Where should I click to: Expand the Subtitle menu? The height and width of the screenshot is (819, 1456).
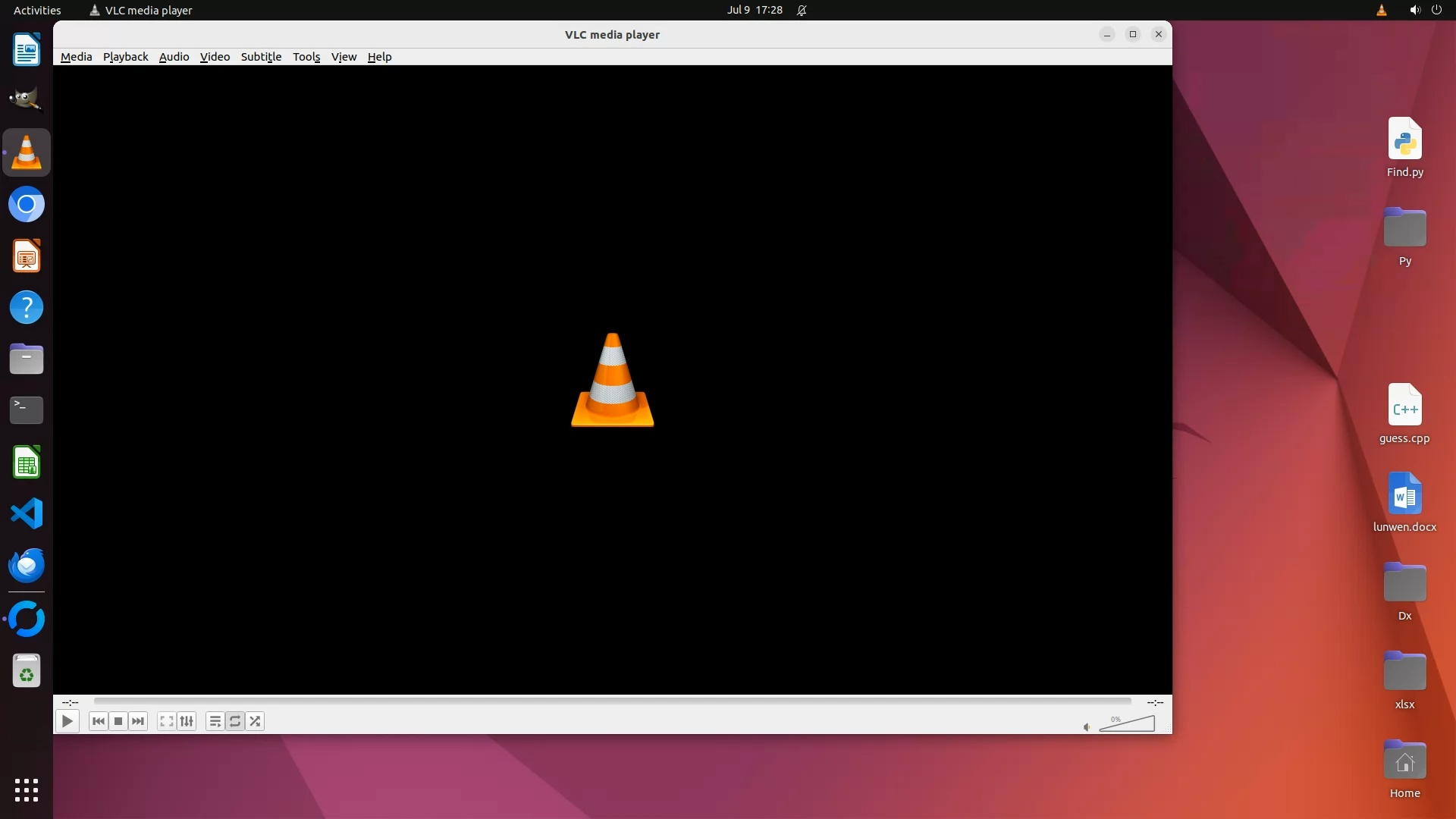(x=261, y=57)
